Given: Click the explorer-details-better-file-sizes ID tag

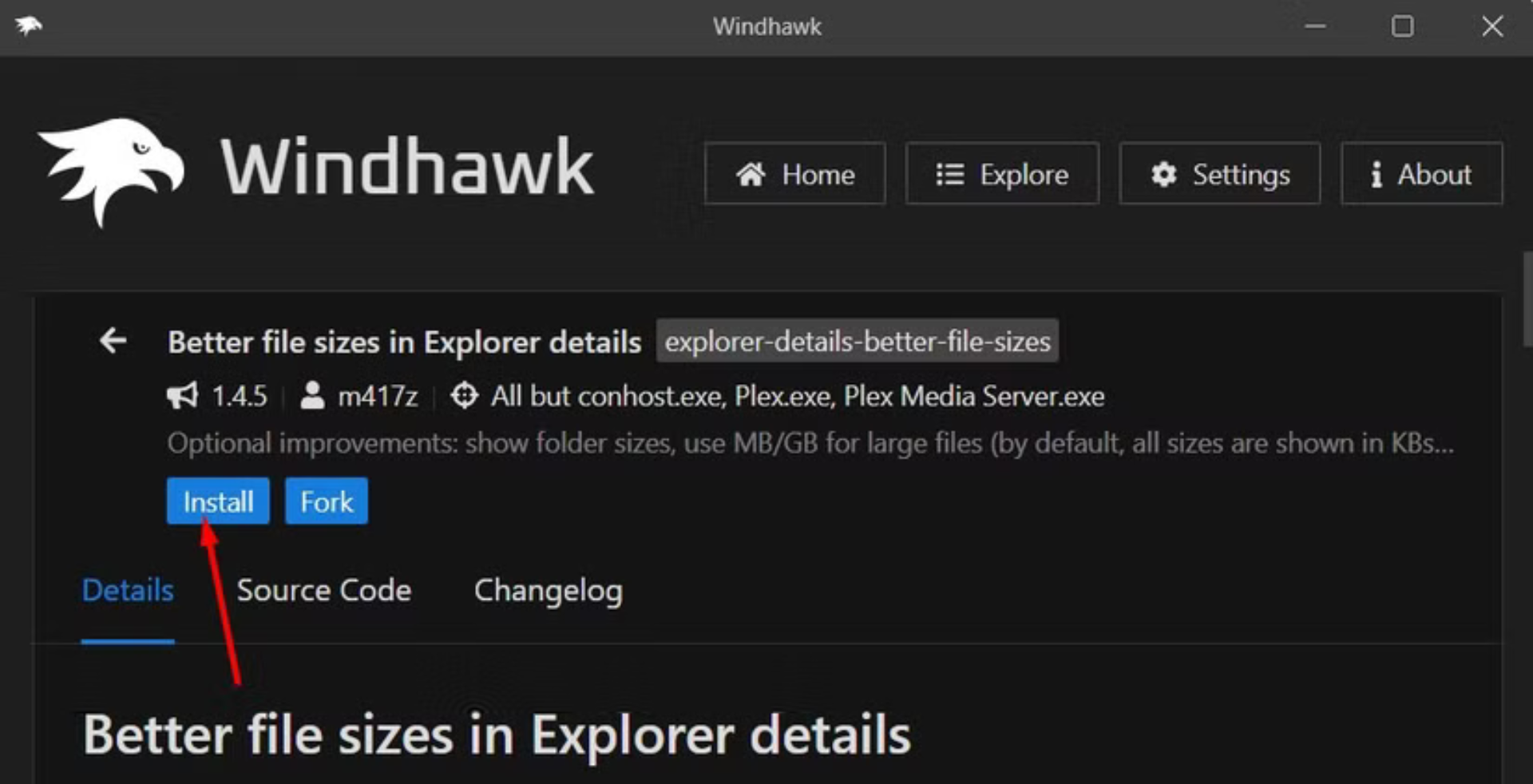Looking at the screenshot, I should (858, 342).
